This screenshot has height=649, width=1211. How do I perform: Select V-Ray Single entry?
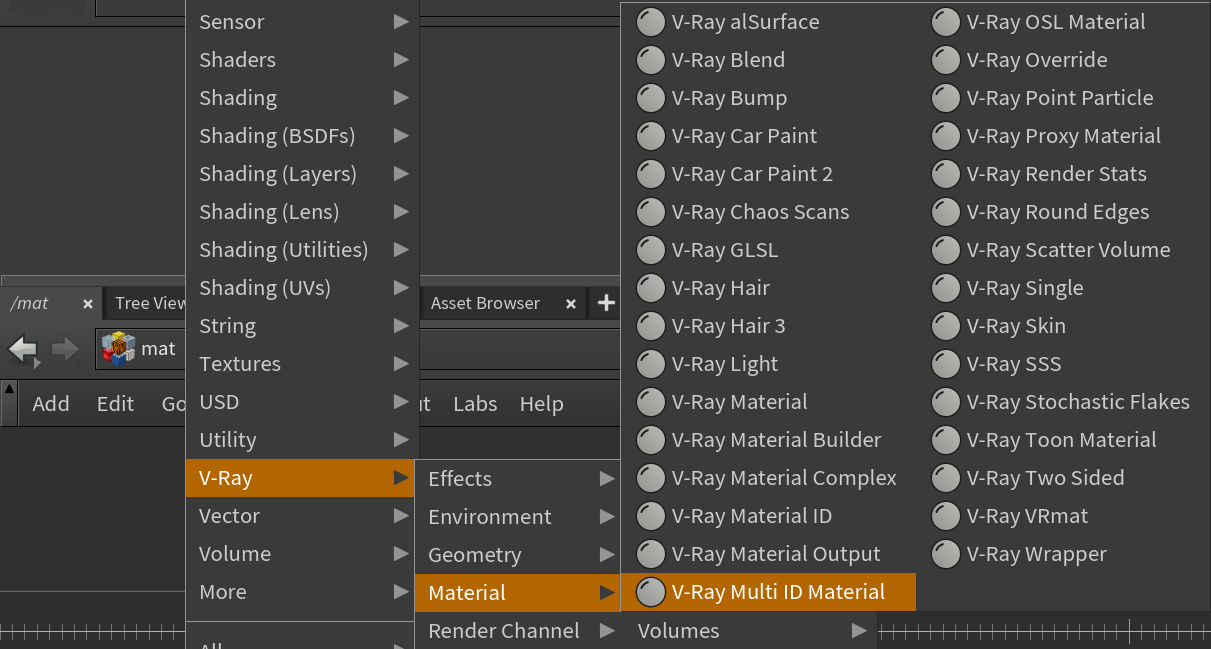(1062, 288)
